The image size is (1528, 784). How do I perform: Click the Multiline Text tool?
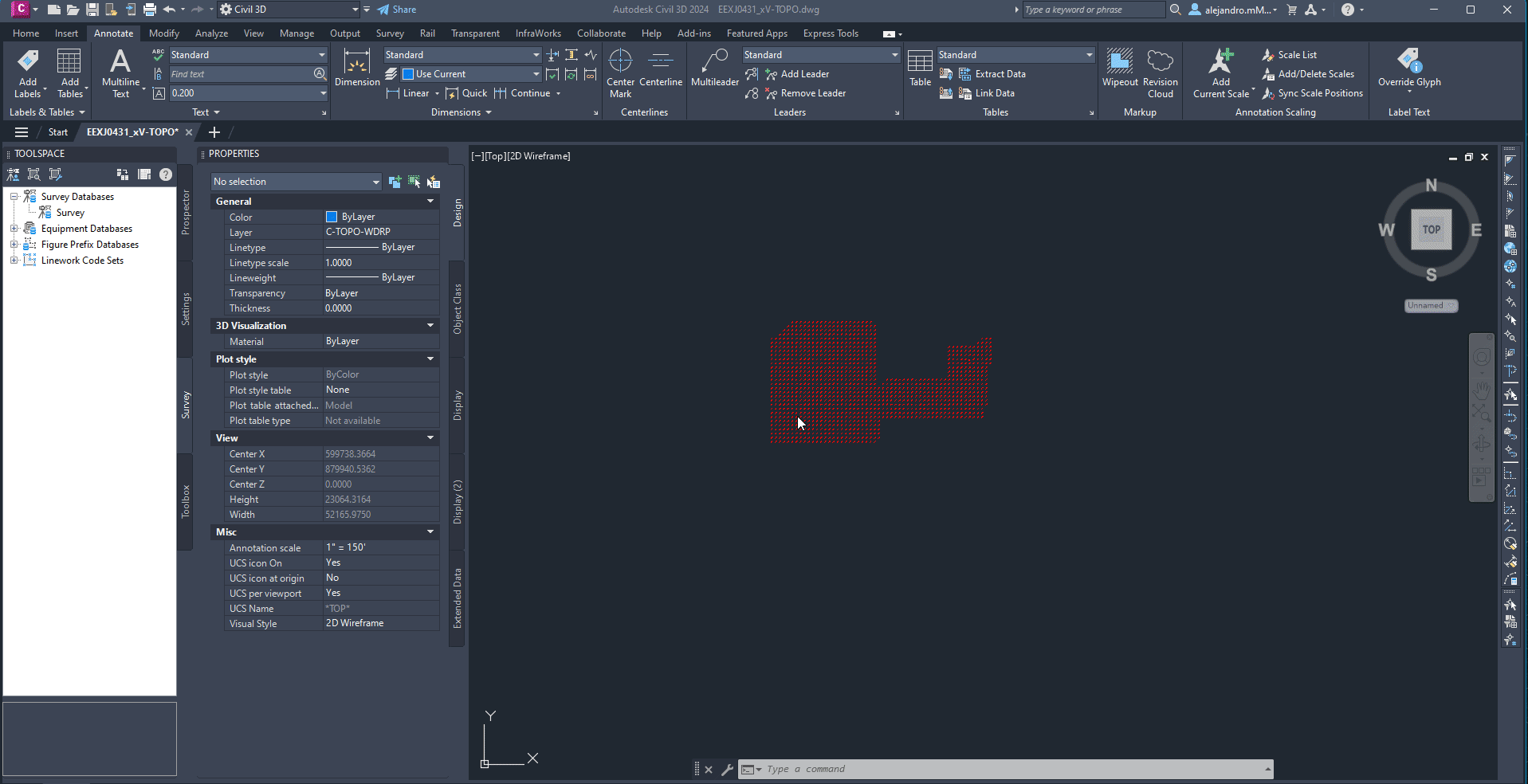pos(120,72)
